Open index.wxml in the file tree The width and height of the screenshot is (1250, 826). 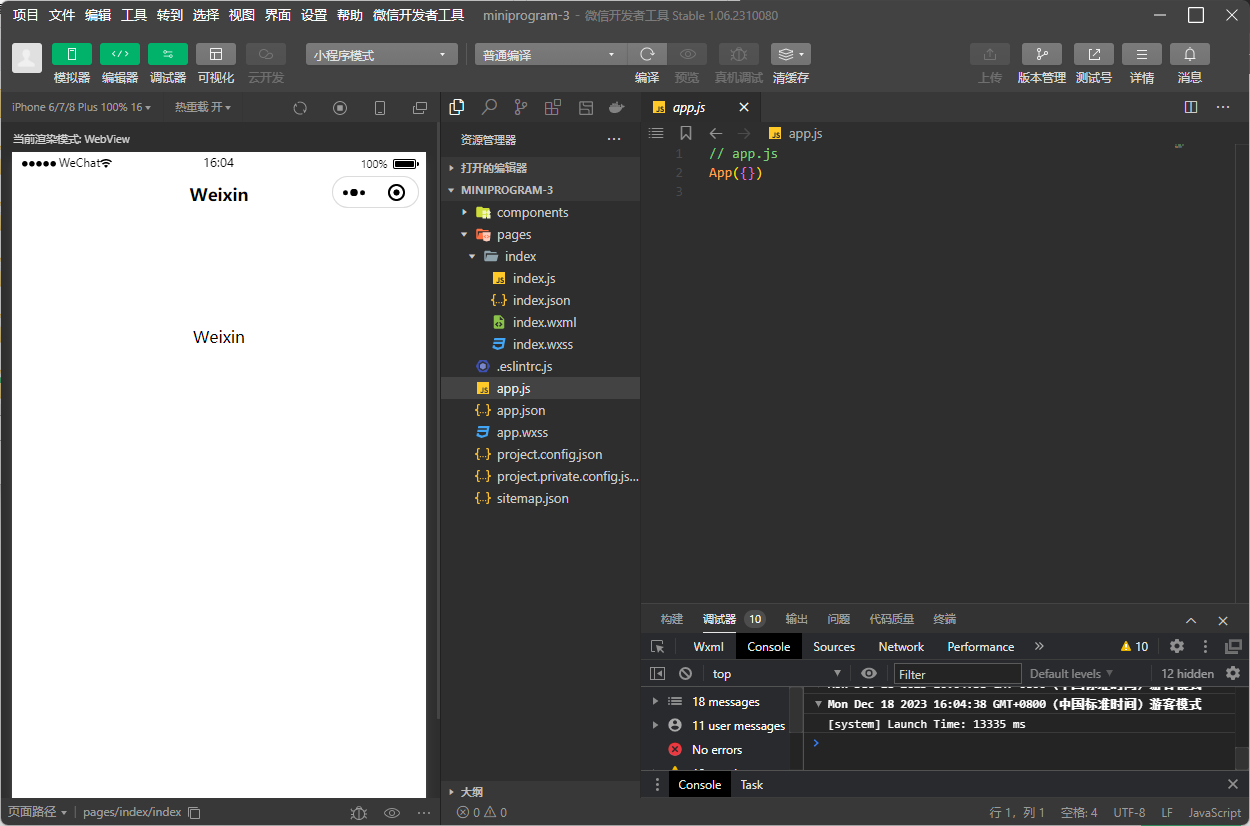click(x=540, y=322)
